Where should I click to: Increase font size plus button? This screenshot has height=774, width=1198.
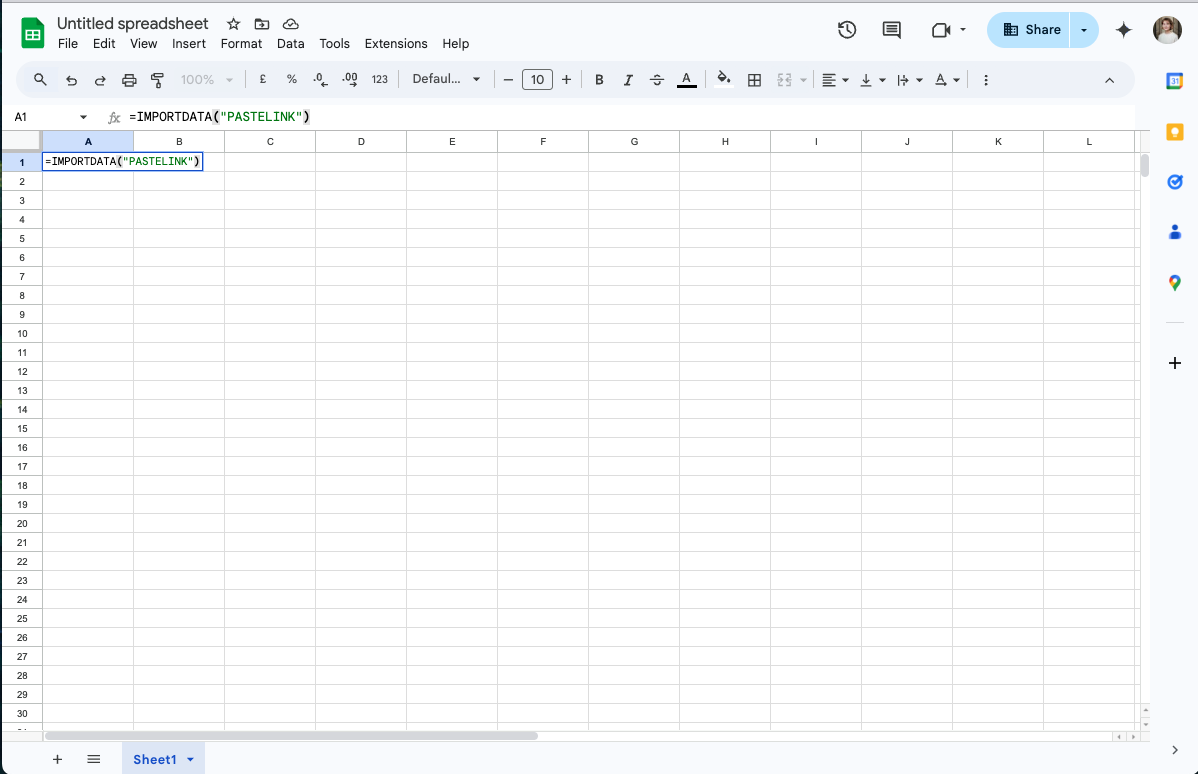coord(566,79)
